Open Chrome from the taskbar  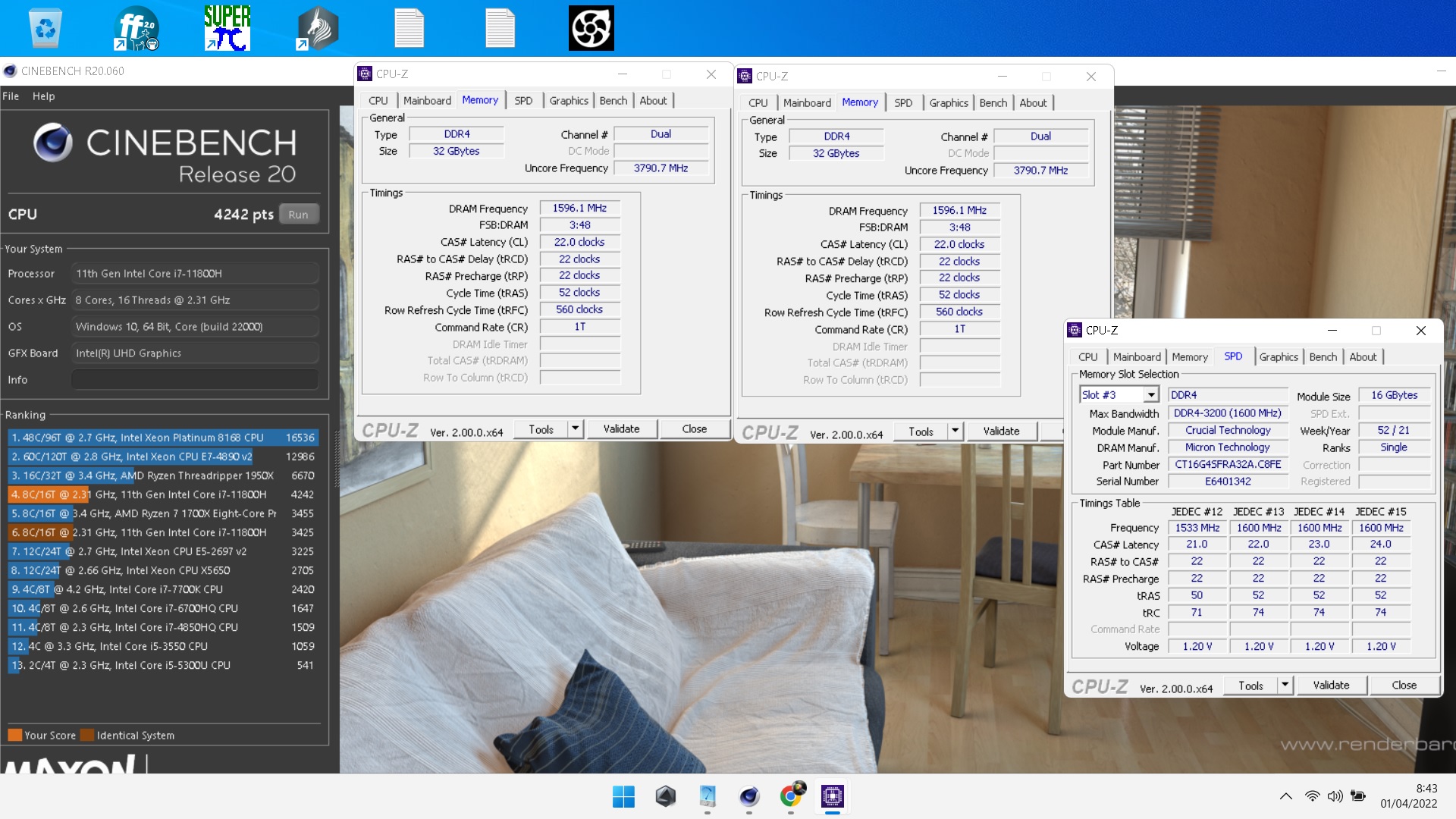coord(791,796)
